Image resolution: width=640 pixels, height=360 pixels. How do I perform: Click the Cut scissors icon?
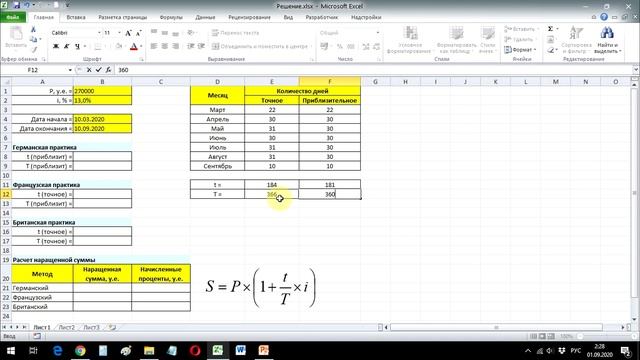(33, 30)
